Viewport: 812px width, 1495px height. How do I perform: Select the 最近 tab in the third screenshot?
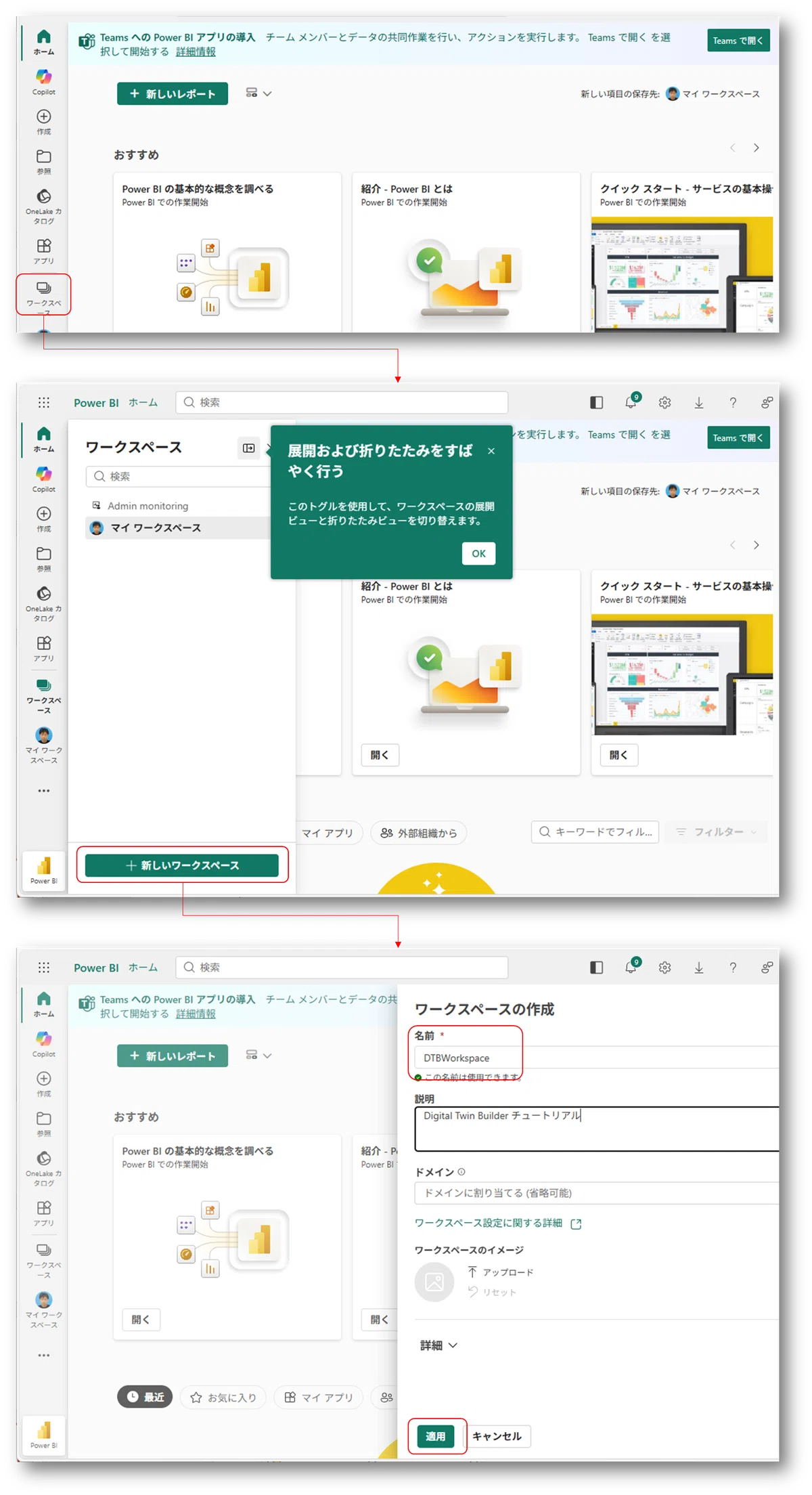(x=145, y=1397)
